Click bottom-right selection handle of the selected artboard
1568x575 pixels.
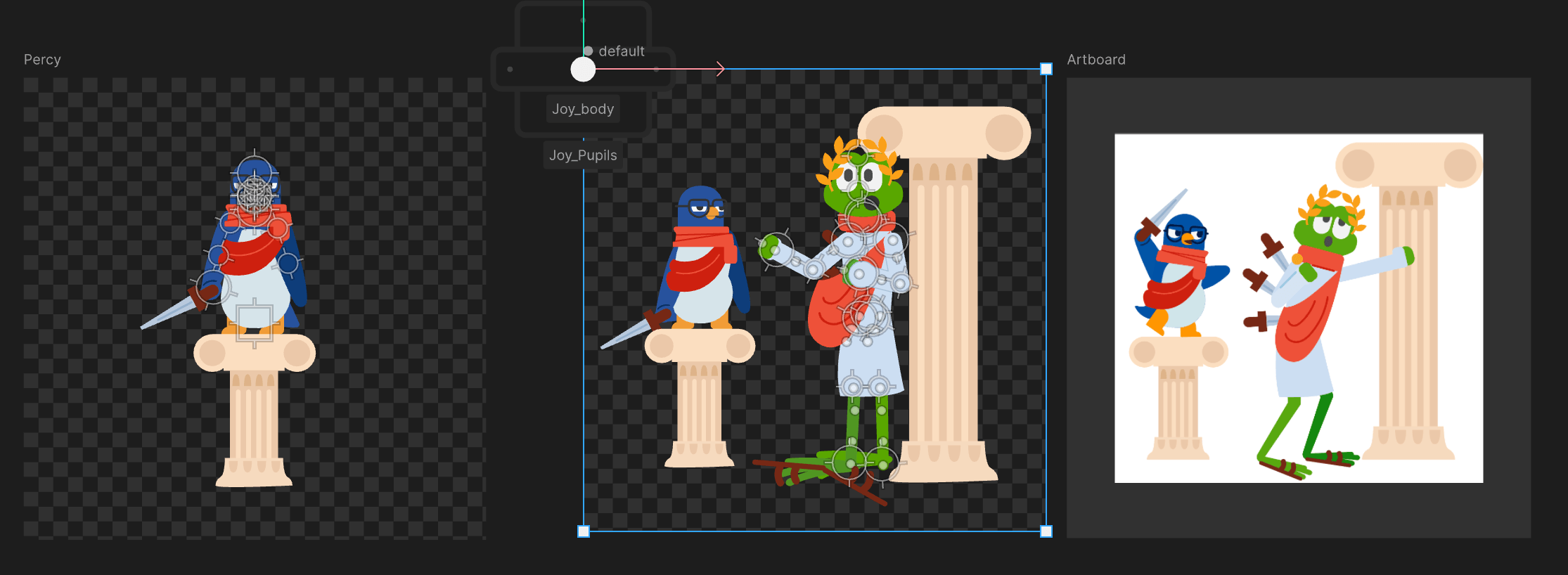(1046, 531)
